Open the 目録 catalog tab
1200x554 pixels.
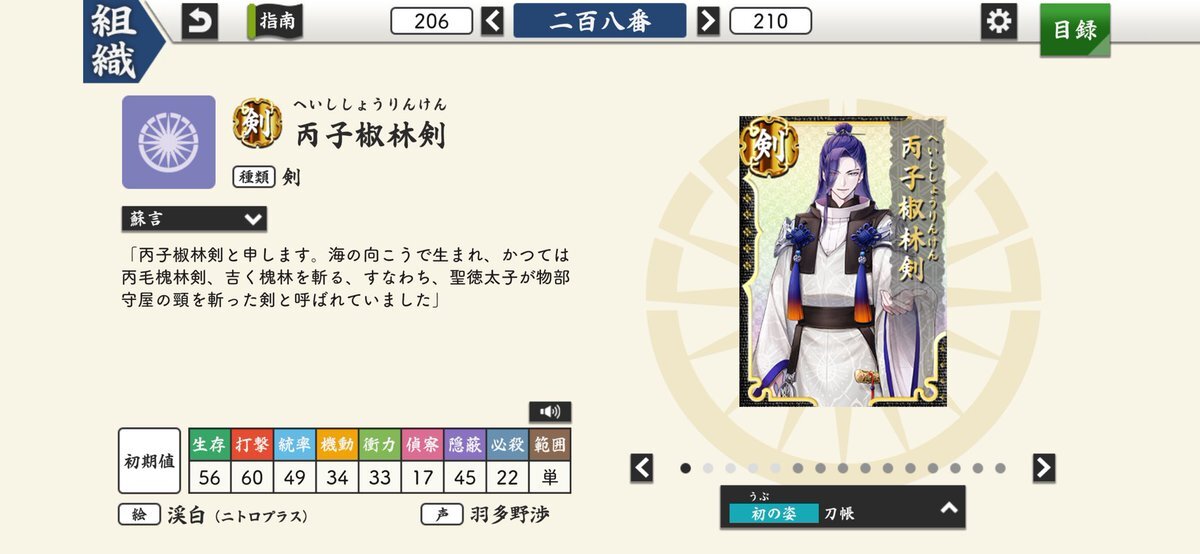1075,29
